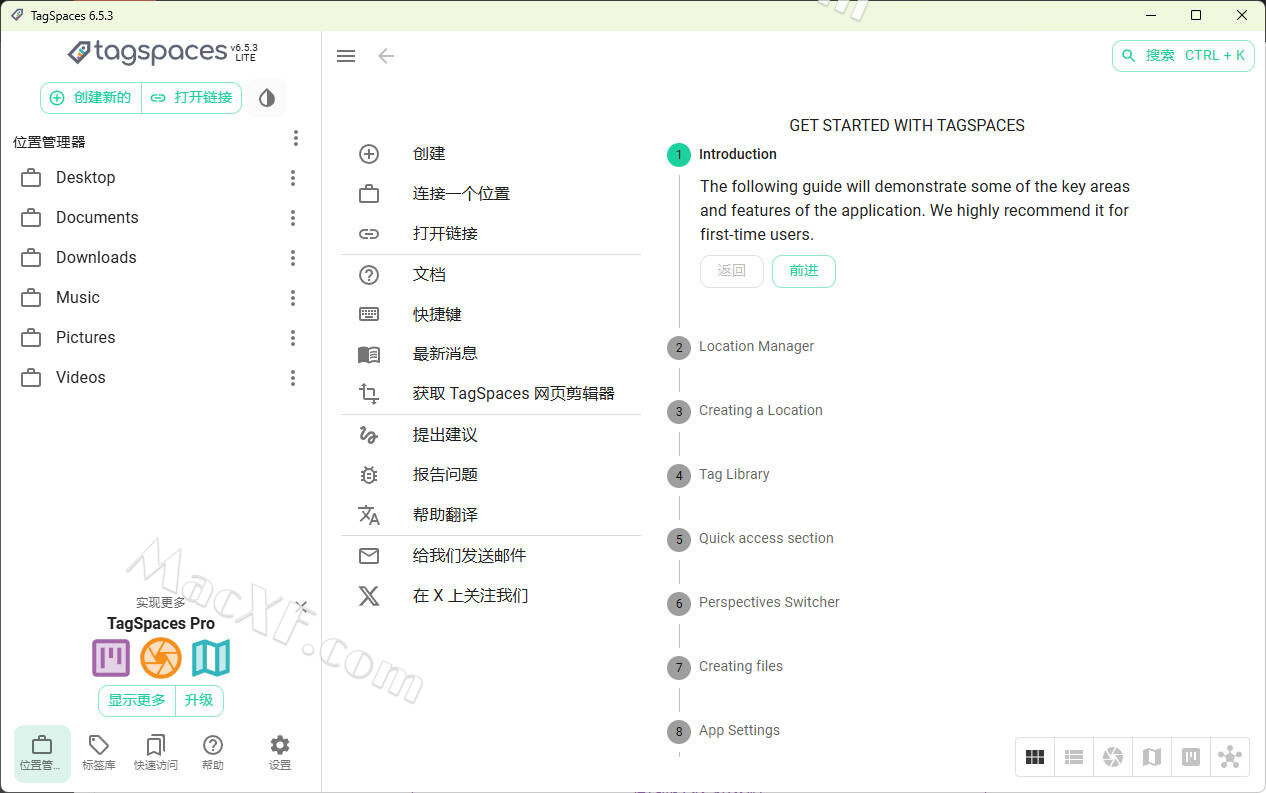
Task: Open the Desktop location options menu
Action: point(293,178)
